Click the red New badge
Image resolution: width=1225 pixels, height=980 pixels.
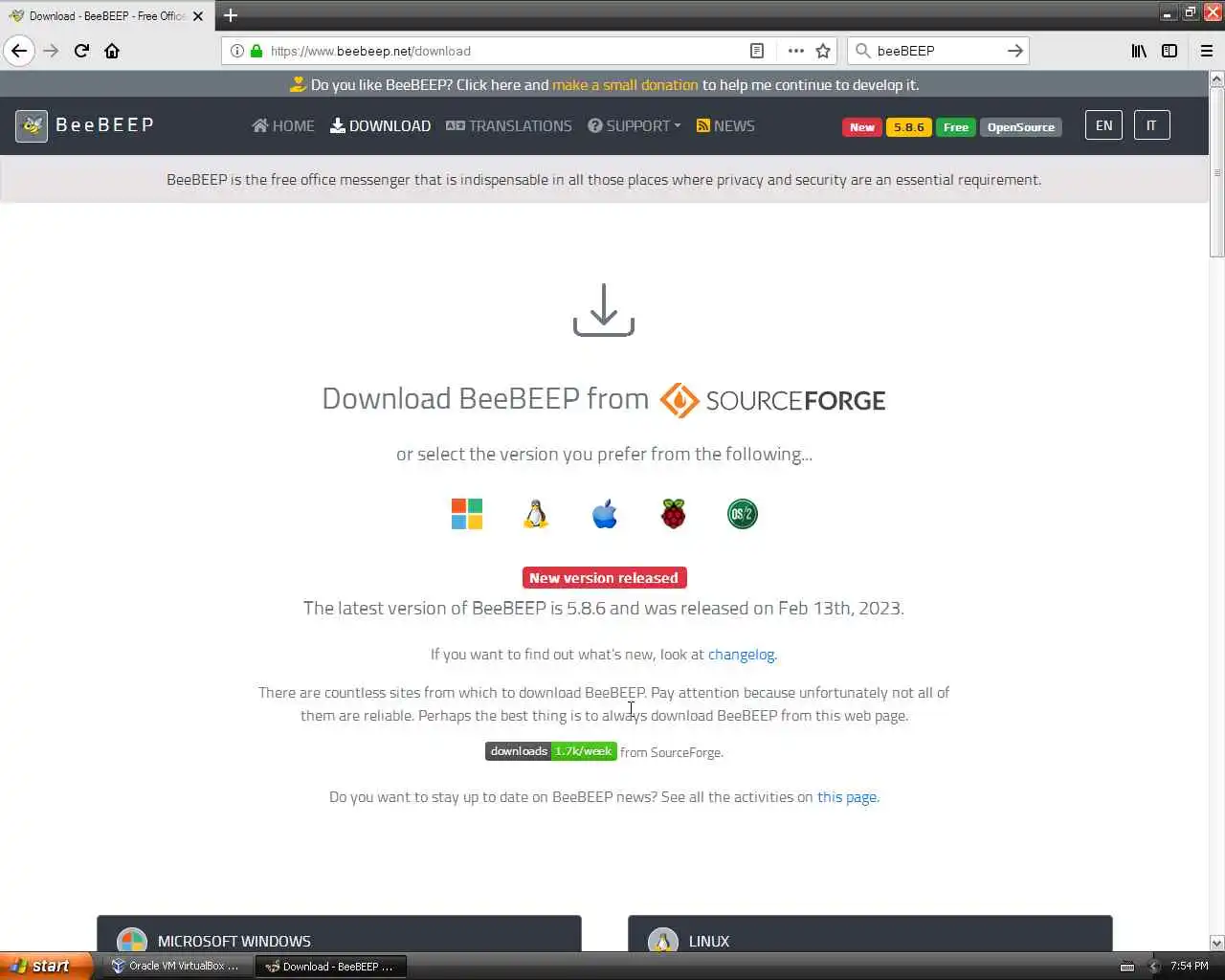click(x=862, y=127)
